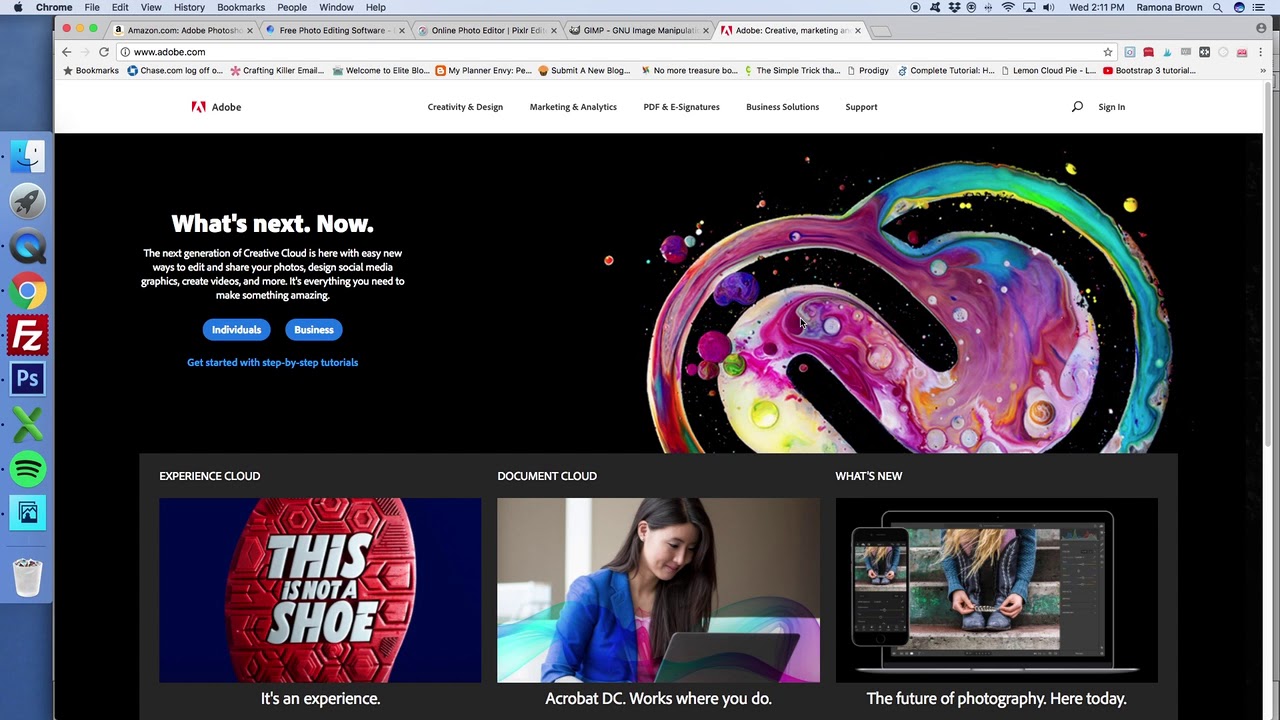Click the Individuals button
Image resolution: width=1280 pixels, height=720 pixels.
(236, 330)
